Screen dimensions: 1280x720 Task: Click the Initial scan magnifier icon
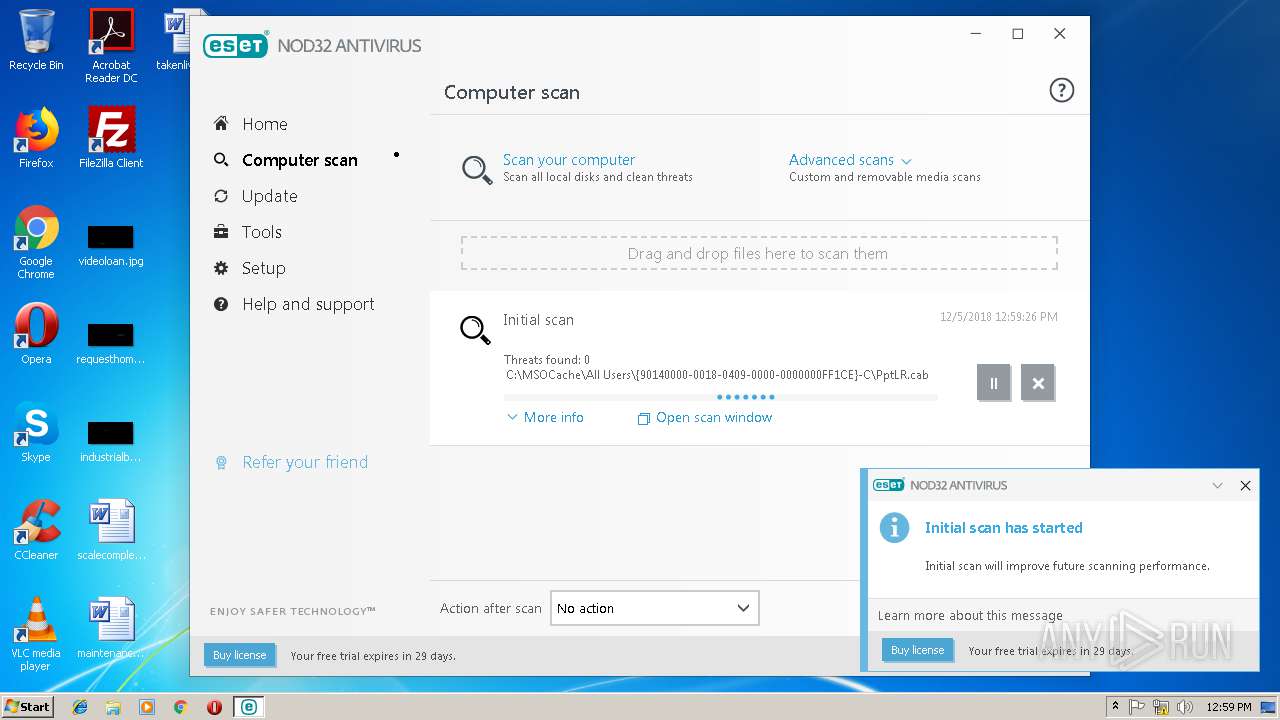click(475, 329)
